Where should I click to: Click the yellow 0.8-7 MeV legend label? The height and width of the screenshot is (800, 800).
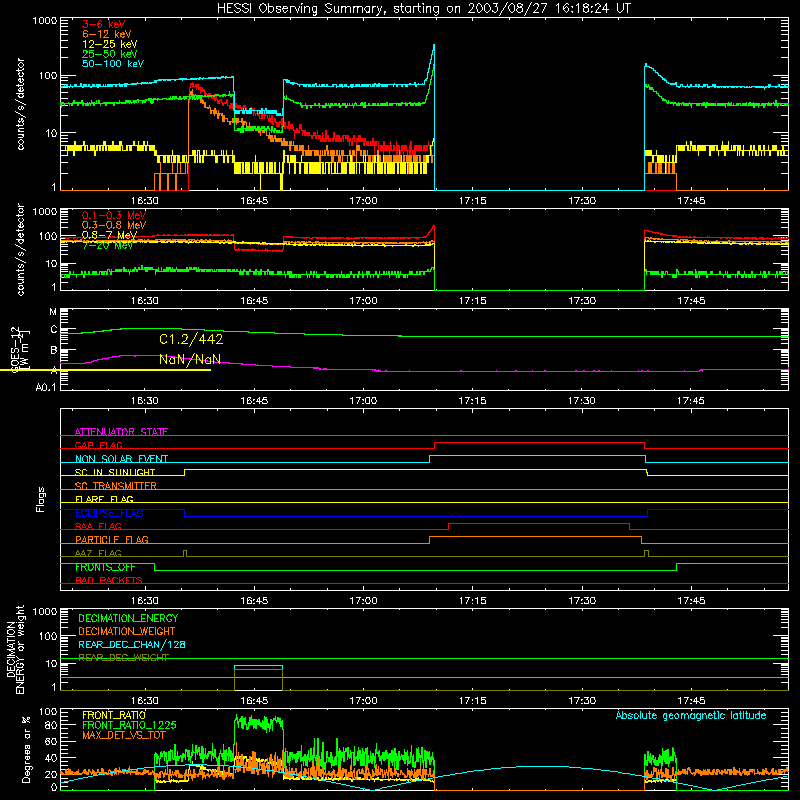point(109,235)
